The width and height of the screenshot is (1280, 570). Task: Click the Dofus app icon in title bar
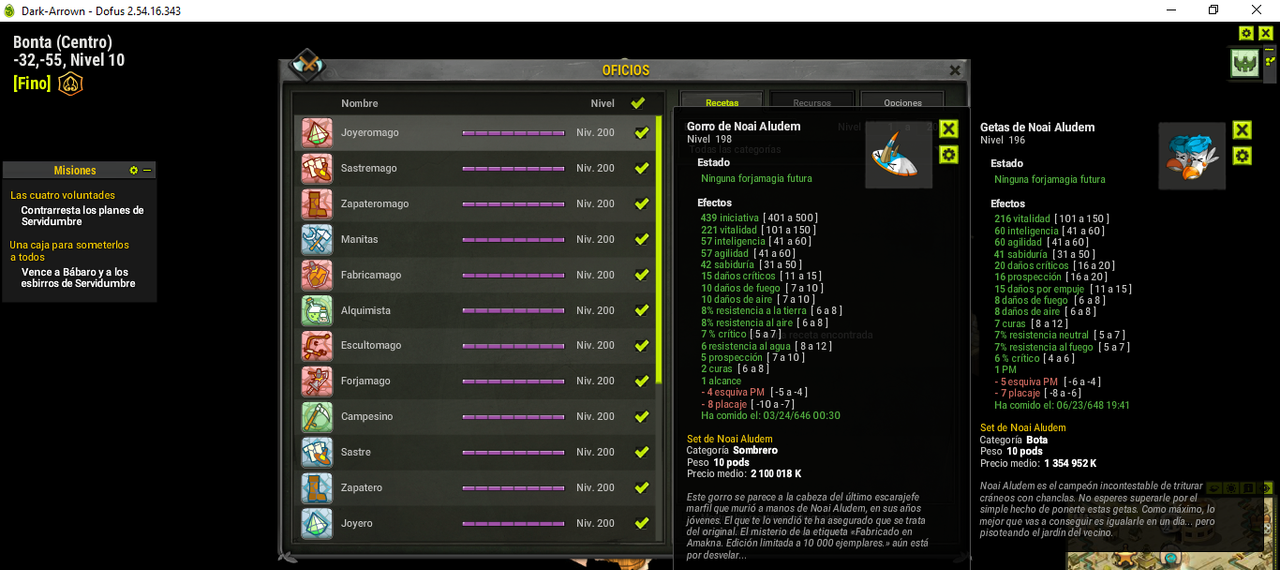coord(9,10)
